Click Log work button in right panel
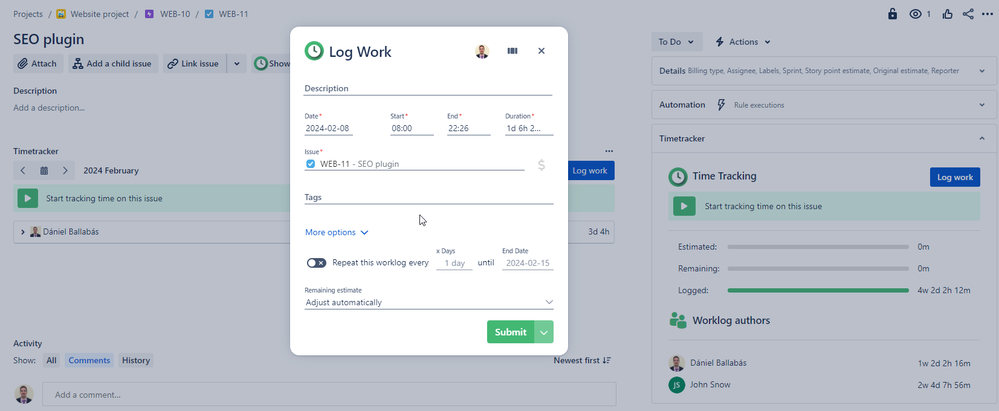Image resolution: width=999 pixels, height=411 pixels. (954, 177)
